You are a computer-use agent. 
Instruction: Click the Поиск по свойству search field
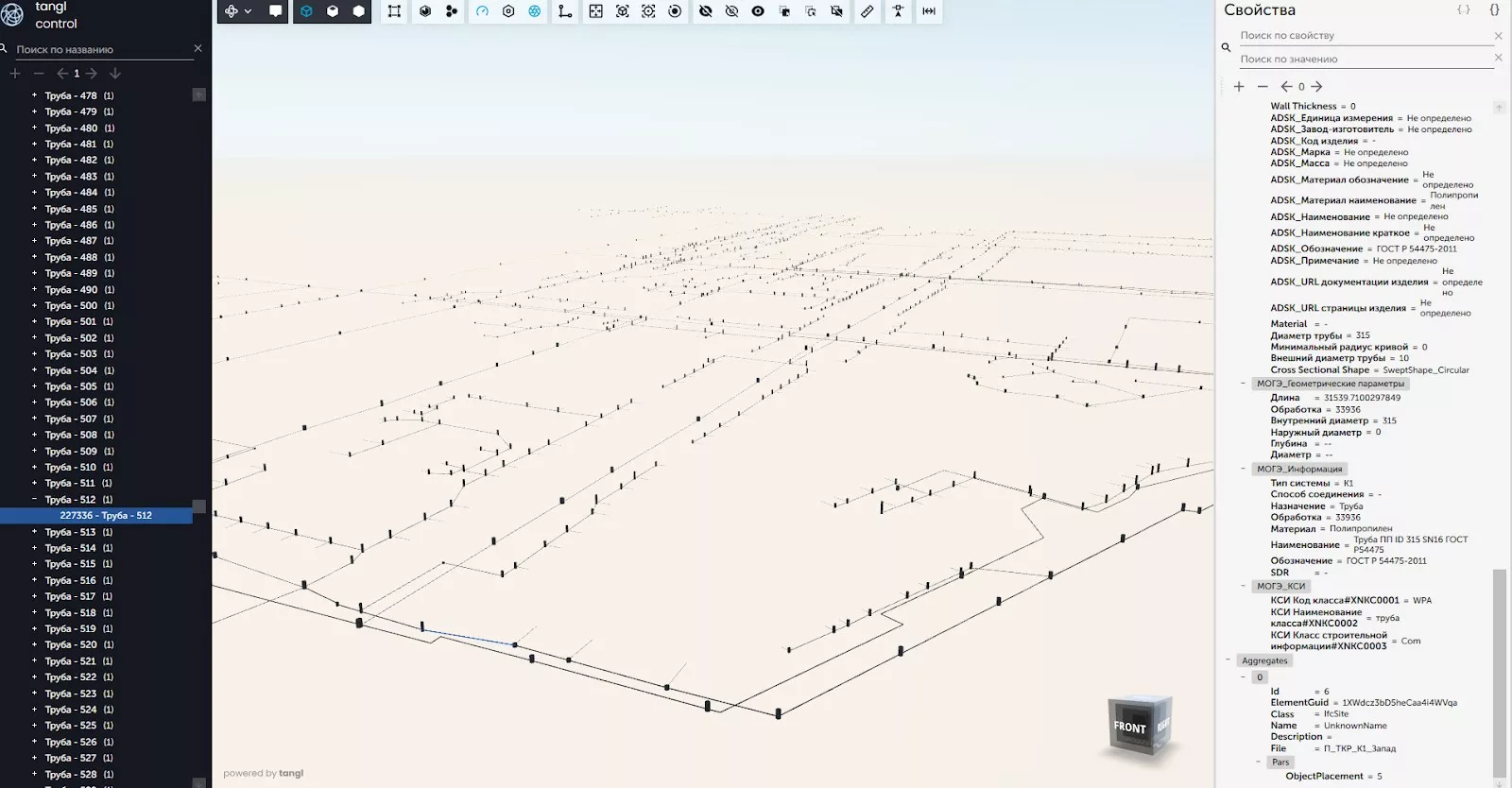1361,35
